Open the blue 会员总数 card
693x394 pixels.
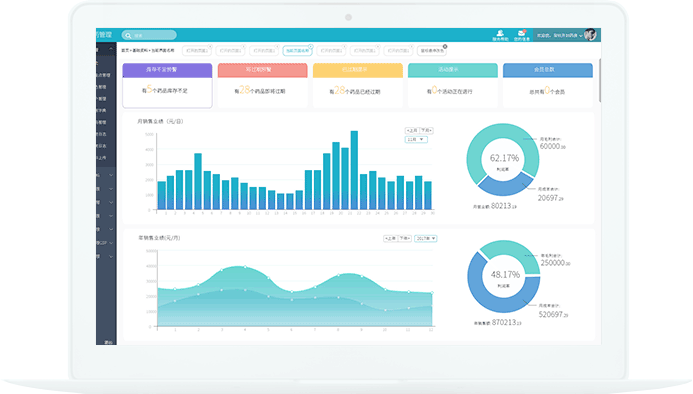coord(548,85)
